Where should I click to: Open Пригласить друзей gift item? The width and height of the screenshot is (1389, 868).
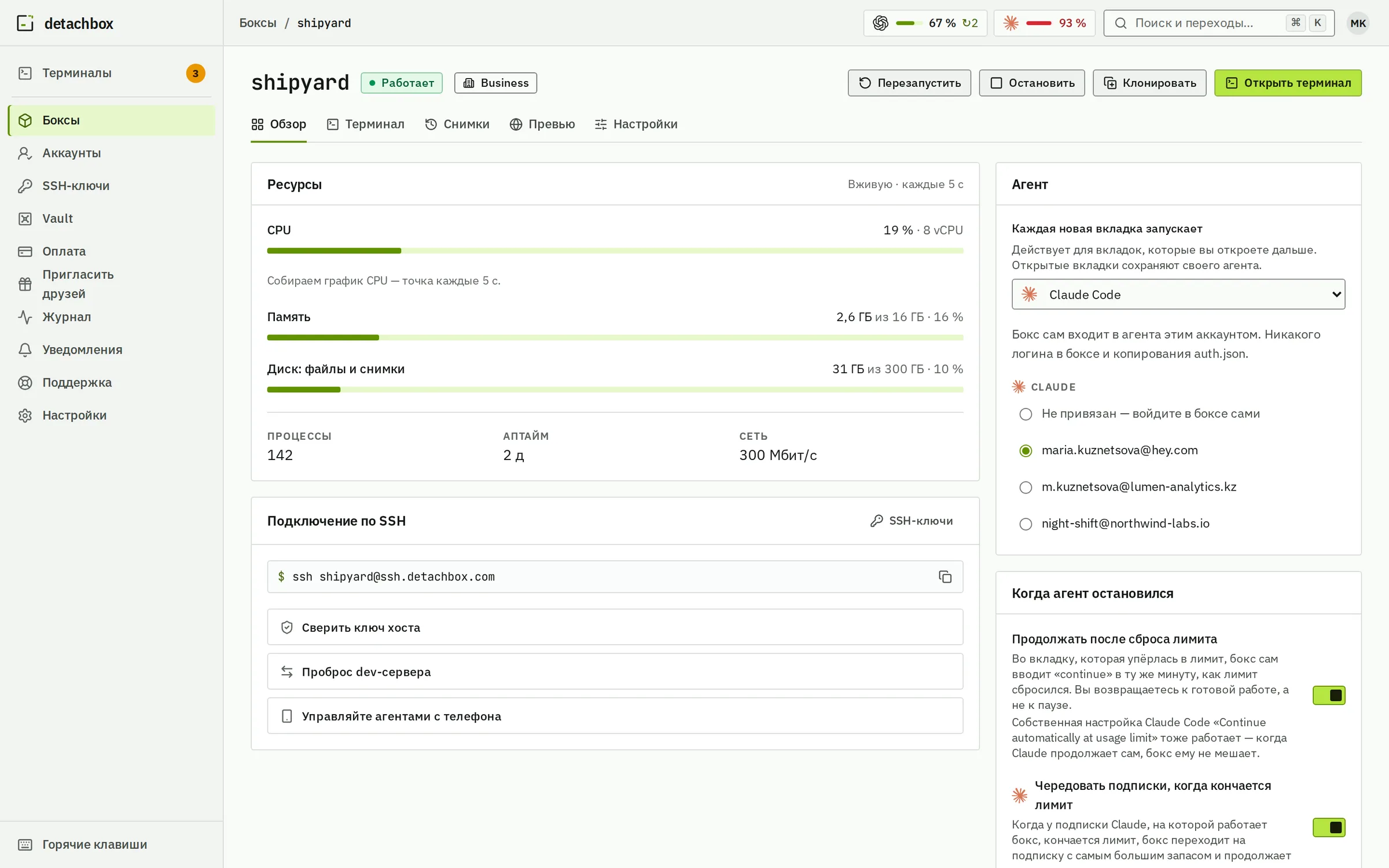[x=112, y=284]
